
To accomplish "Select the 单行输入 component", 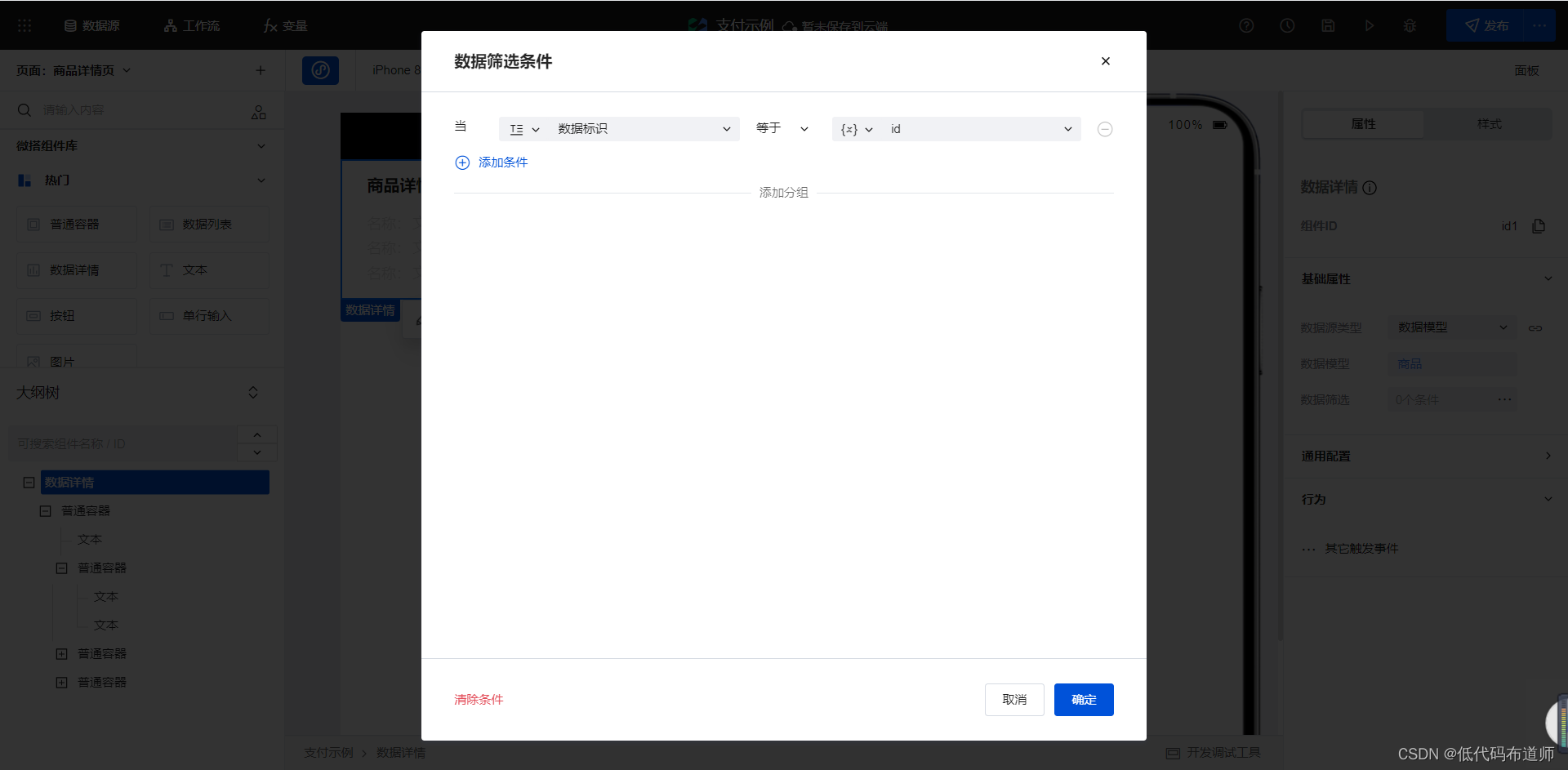I will (x=209, y=316).
